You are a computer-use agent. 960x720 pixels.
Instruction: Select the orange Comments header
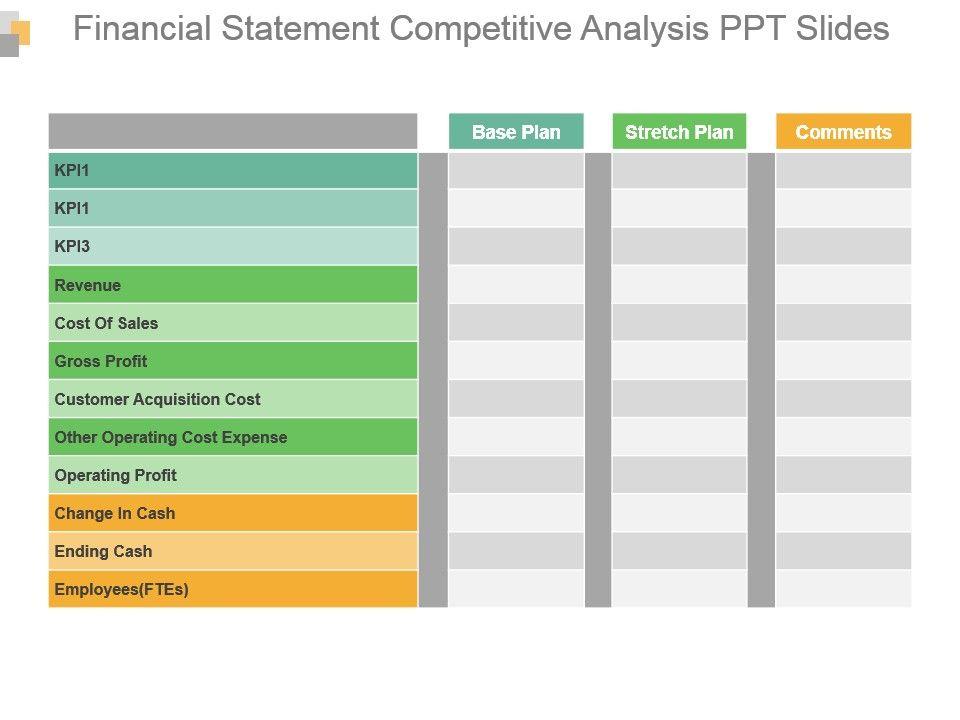(843, 132)
